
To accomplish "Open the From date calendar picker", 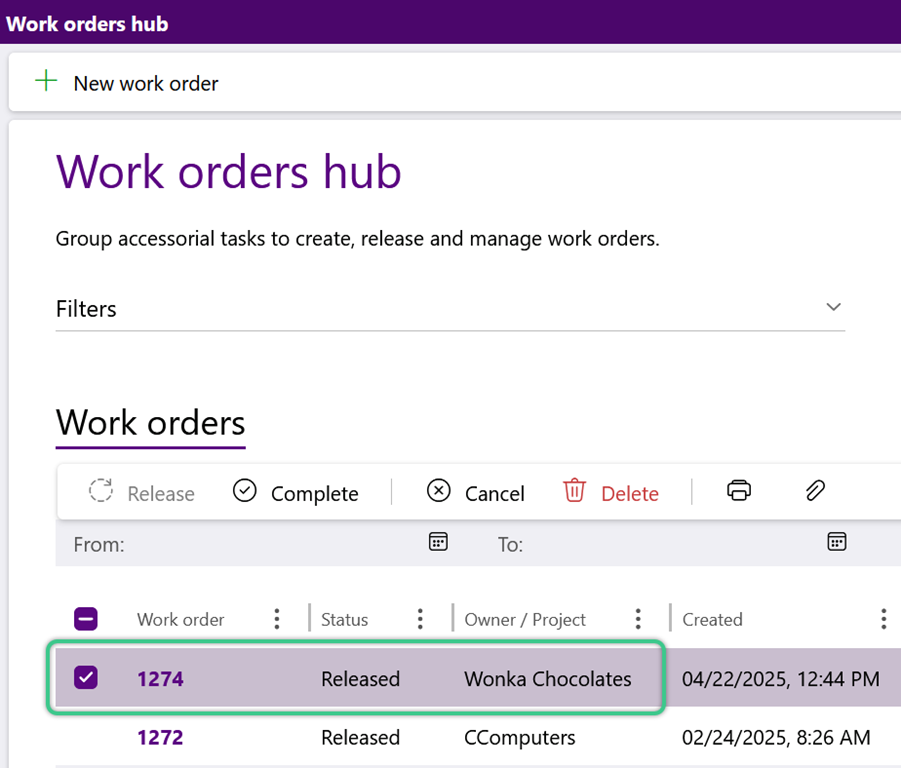I will pyautogui.click(x=438, y=542).
